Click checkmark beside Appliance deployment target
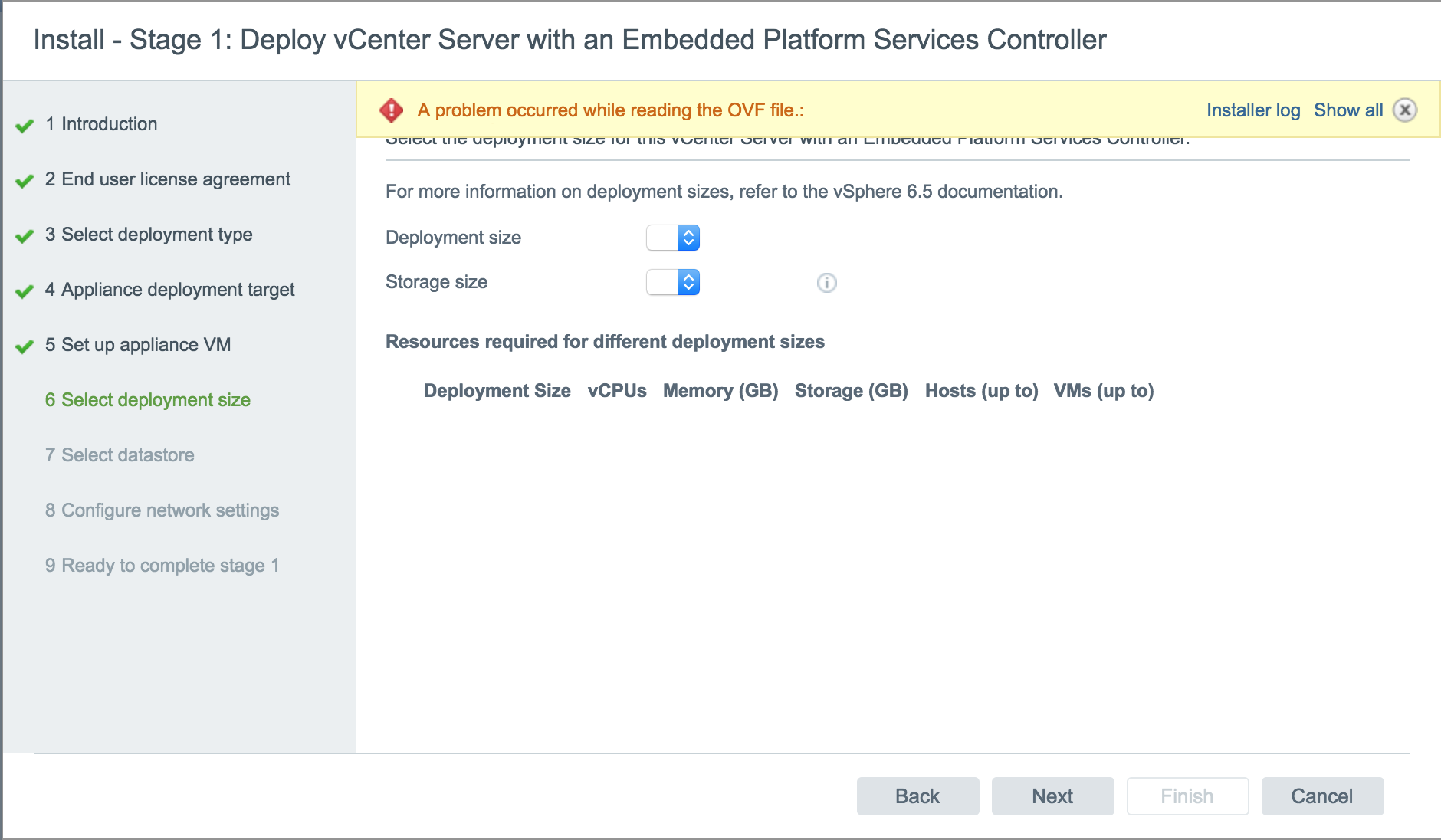 coord(25,291)
